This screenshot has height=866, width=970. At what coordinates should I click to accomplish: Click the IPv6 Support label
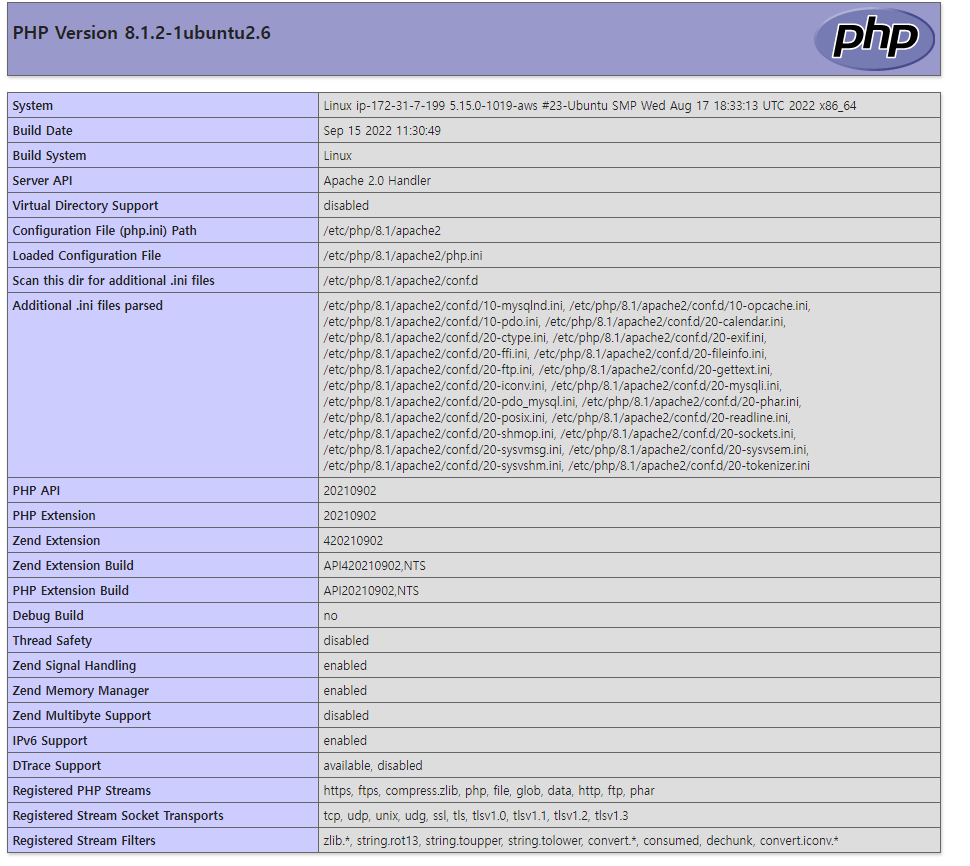tap(49, 740)
